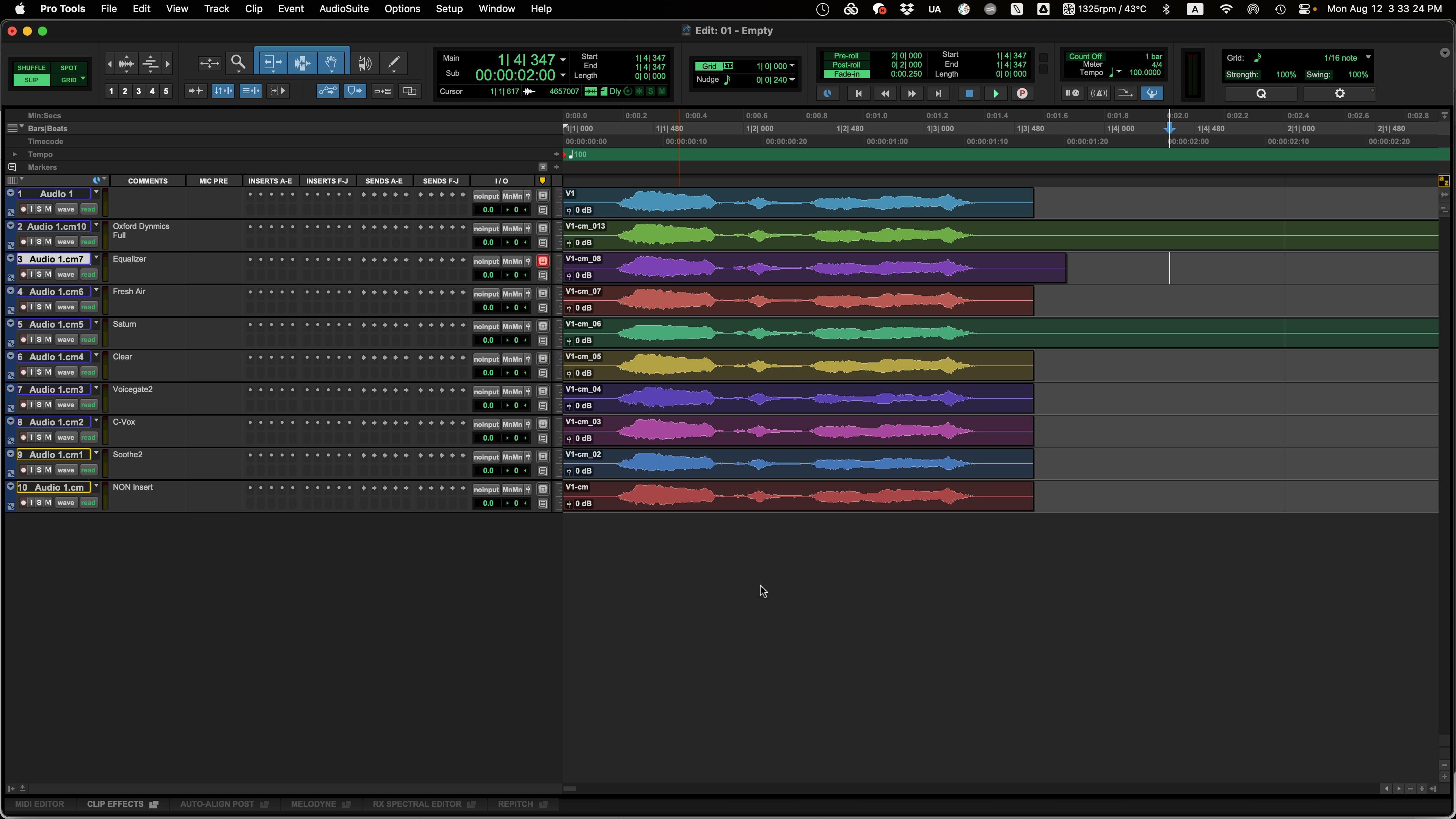Open the AudioSuite menu
Image resolution: width=1456 pixels, height=819 pixels.
(x=344, y=9)
